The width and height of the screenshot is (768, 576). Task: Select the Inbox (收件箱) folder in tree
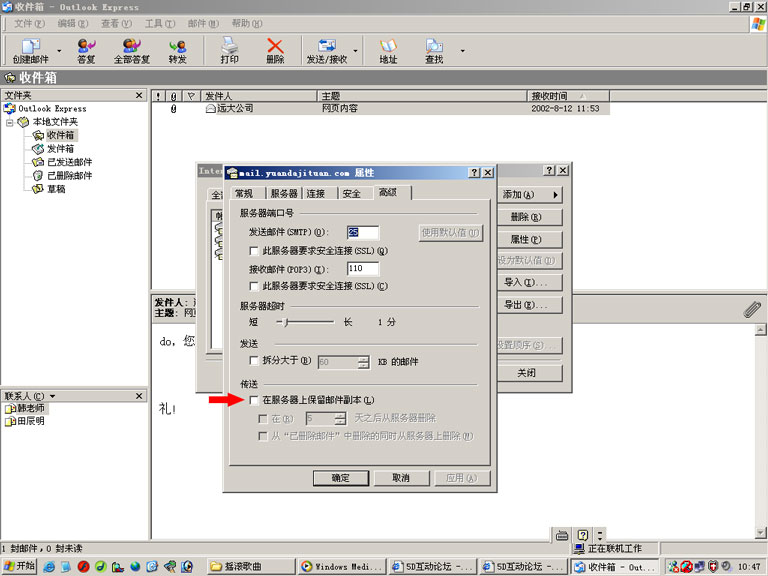pyautogui.click(x=60, y=135)
